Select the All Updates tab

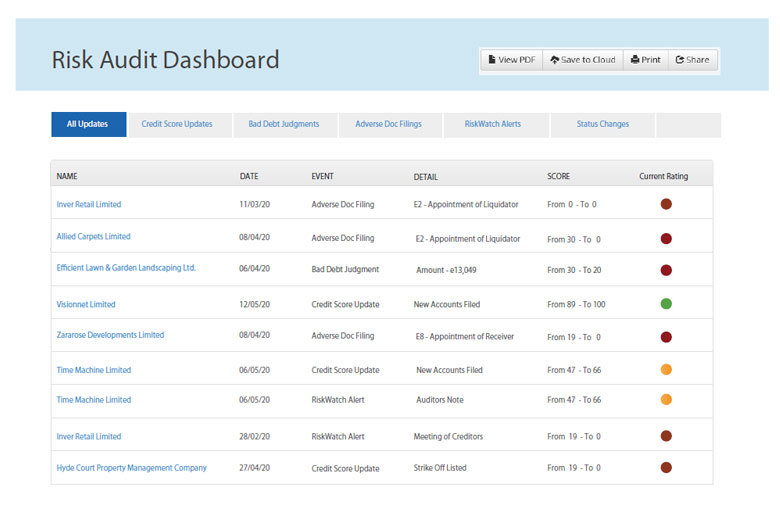[89, 124]
